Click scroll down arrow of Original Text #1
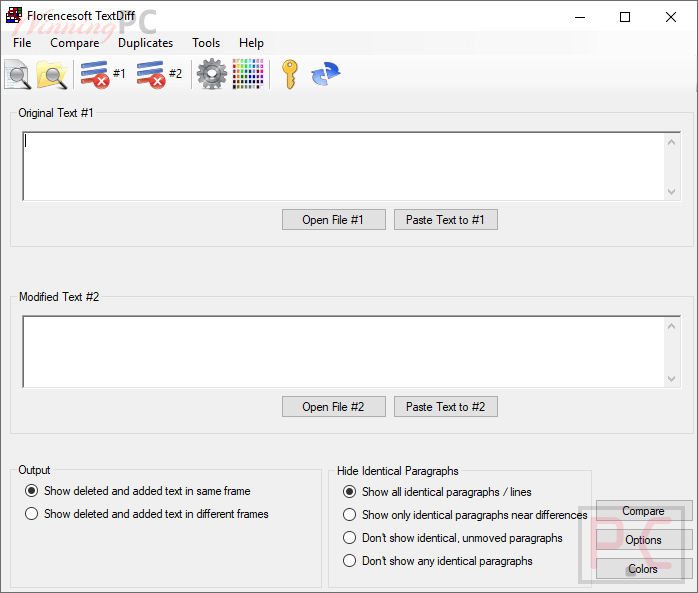The image size is (698, 593). pos(672,192)
